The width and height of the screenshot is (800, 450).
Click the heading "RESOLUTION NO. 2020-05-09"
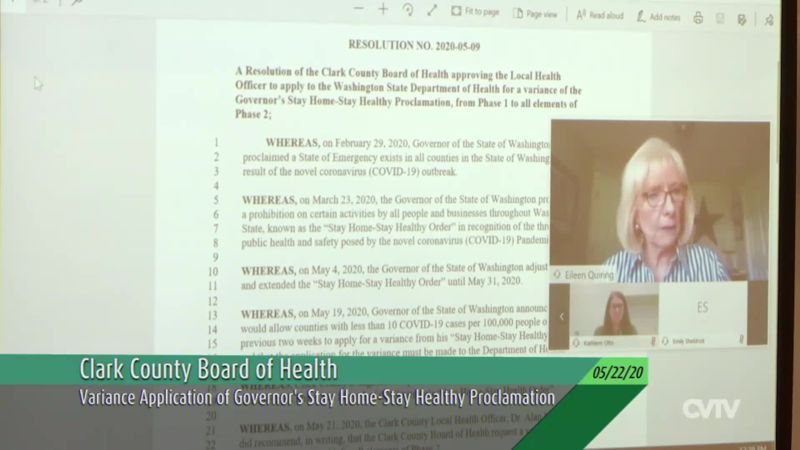point(414,45)
